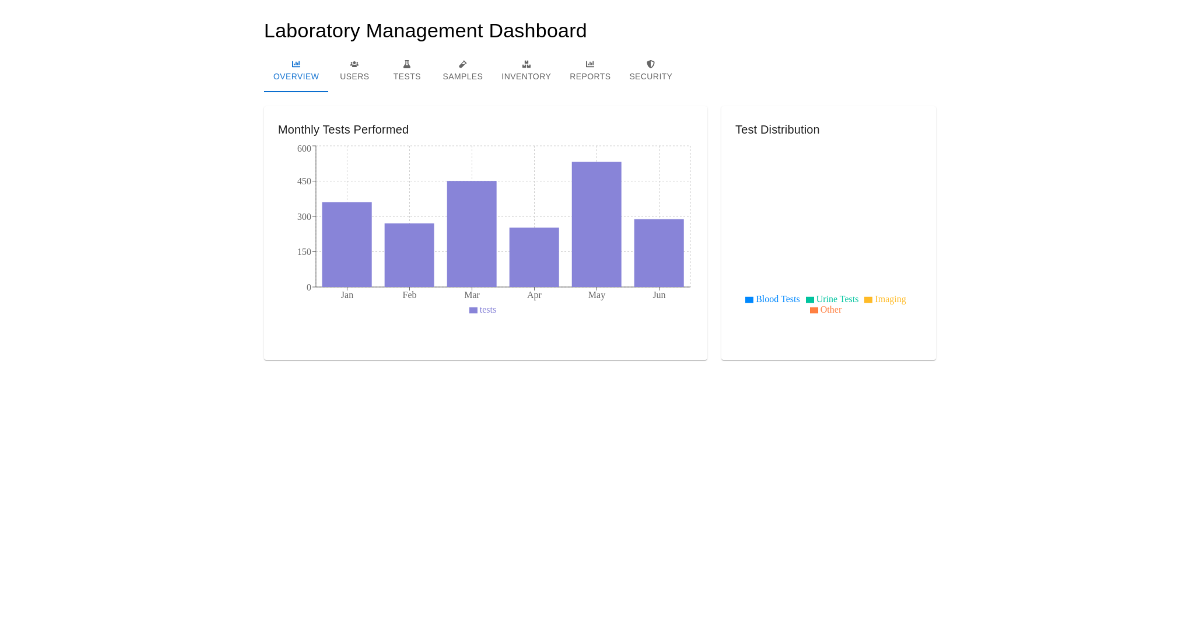This screenshot has height=630, width=1200.
Task: Toggle the 'tests' legend label under bar chart
Action: (x=487, y=310)
